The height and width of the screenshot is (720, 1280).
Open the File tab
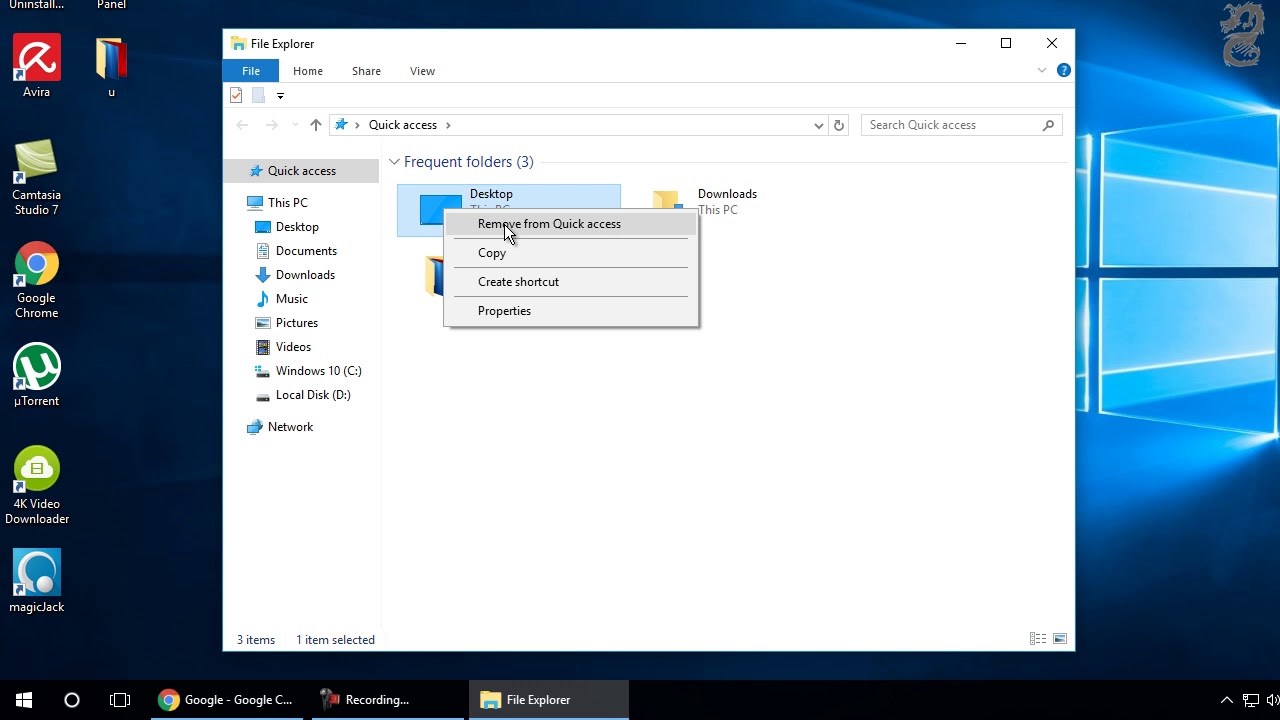[251, 71]
